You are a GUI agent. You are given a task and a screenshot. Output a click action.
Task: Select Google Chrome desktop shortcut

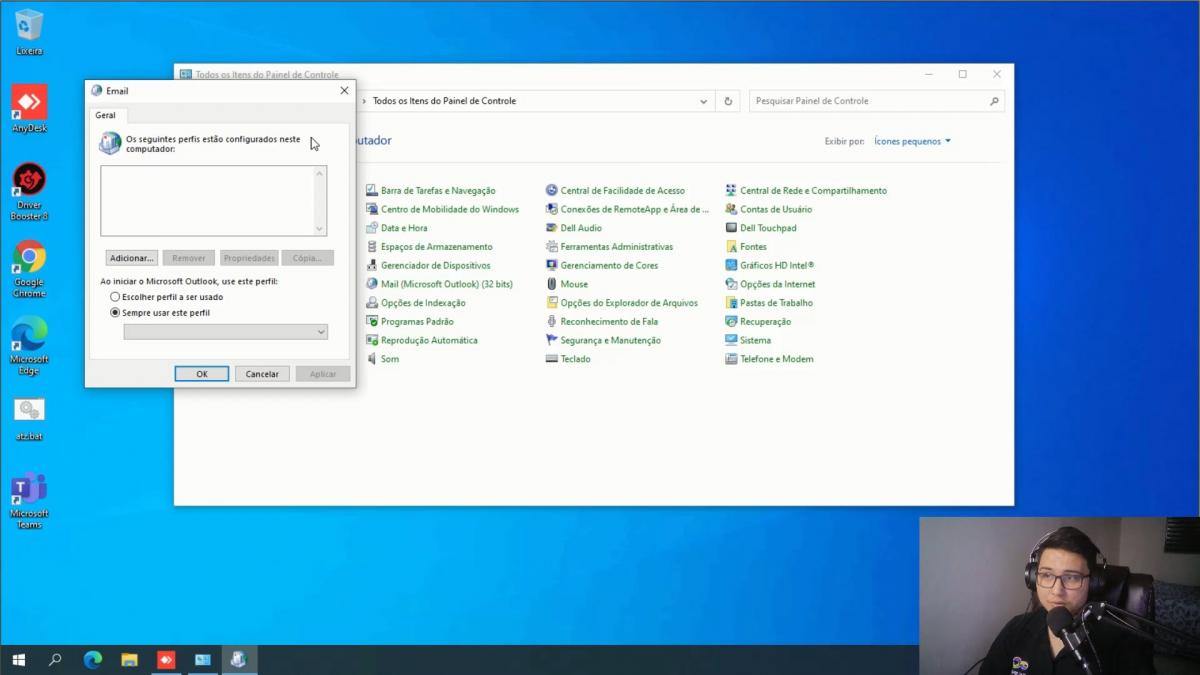[29, 268]
